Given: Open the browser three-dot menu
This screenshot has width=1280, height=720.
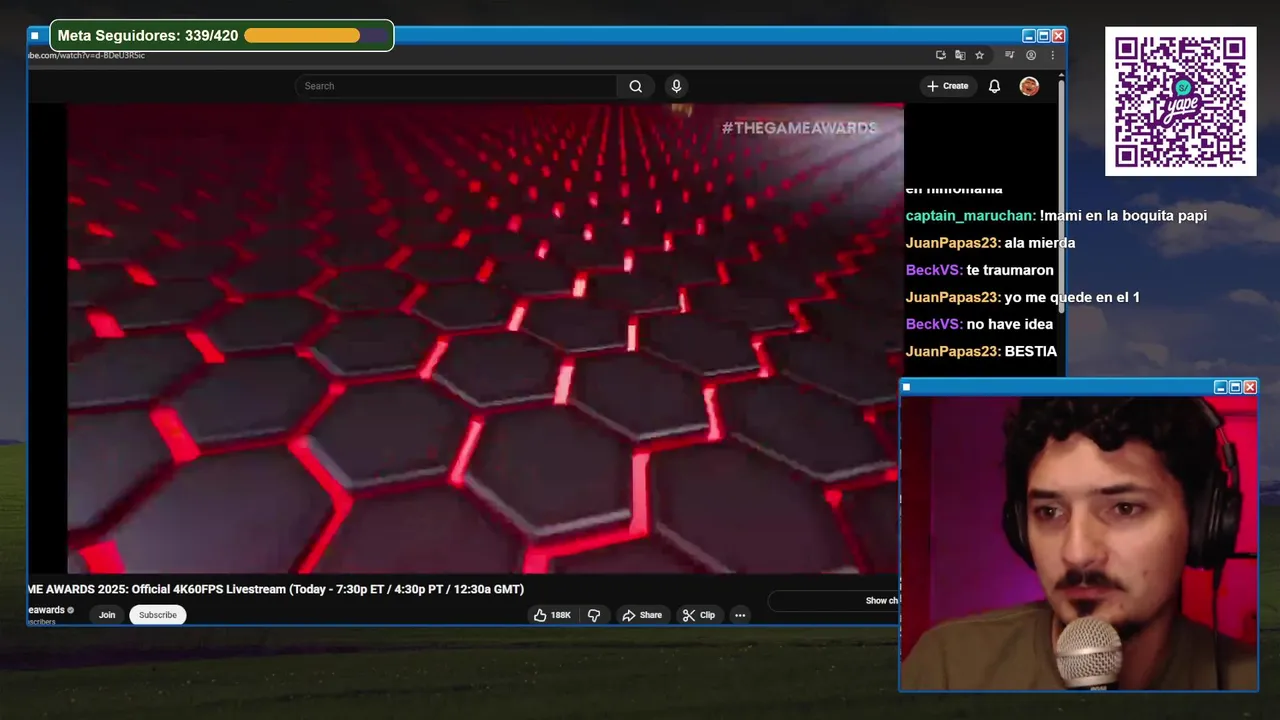Looking at the screenshot, I should pos(1051,55).
